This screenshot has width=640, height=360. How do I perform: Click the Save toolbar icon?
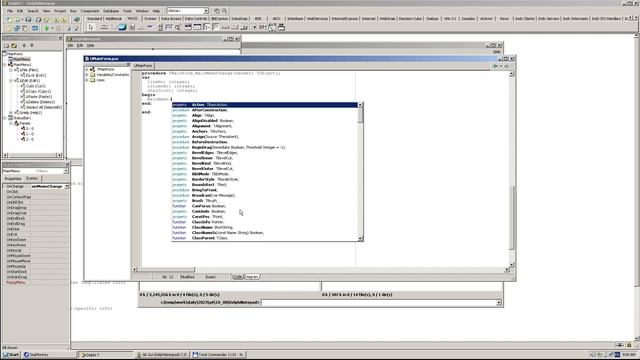tap(28, 20)
